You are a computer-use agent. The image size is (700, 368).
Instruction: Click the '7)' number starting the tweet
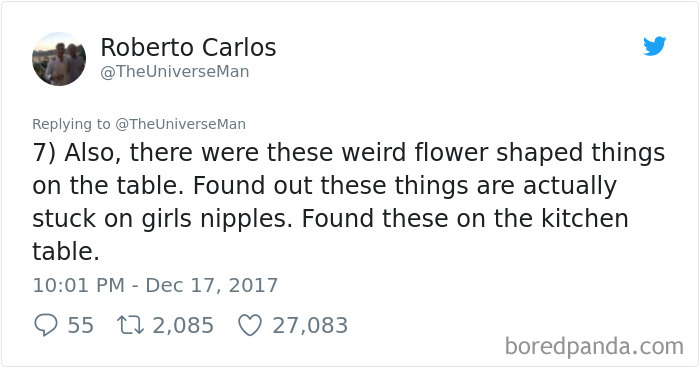[44, 153]
